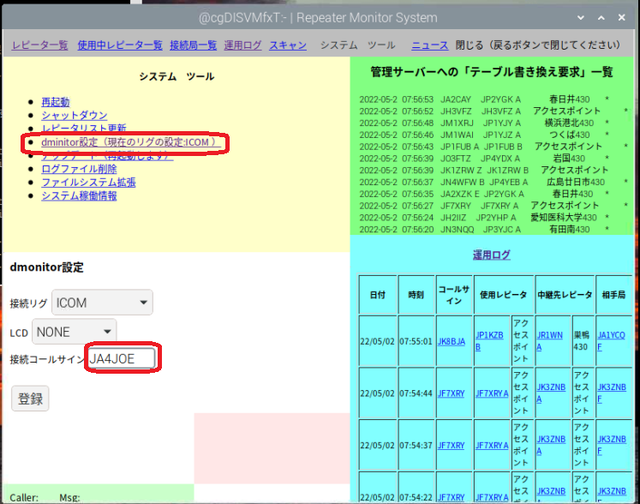The image size is (640, 504).
Task: Click the 再起動 link
Action: coord(56,102)
